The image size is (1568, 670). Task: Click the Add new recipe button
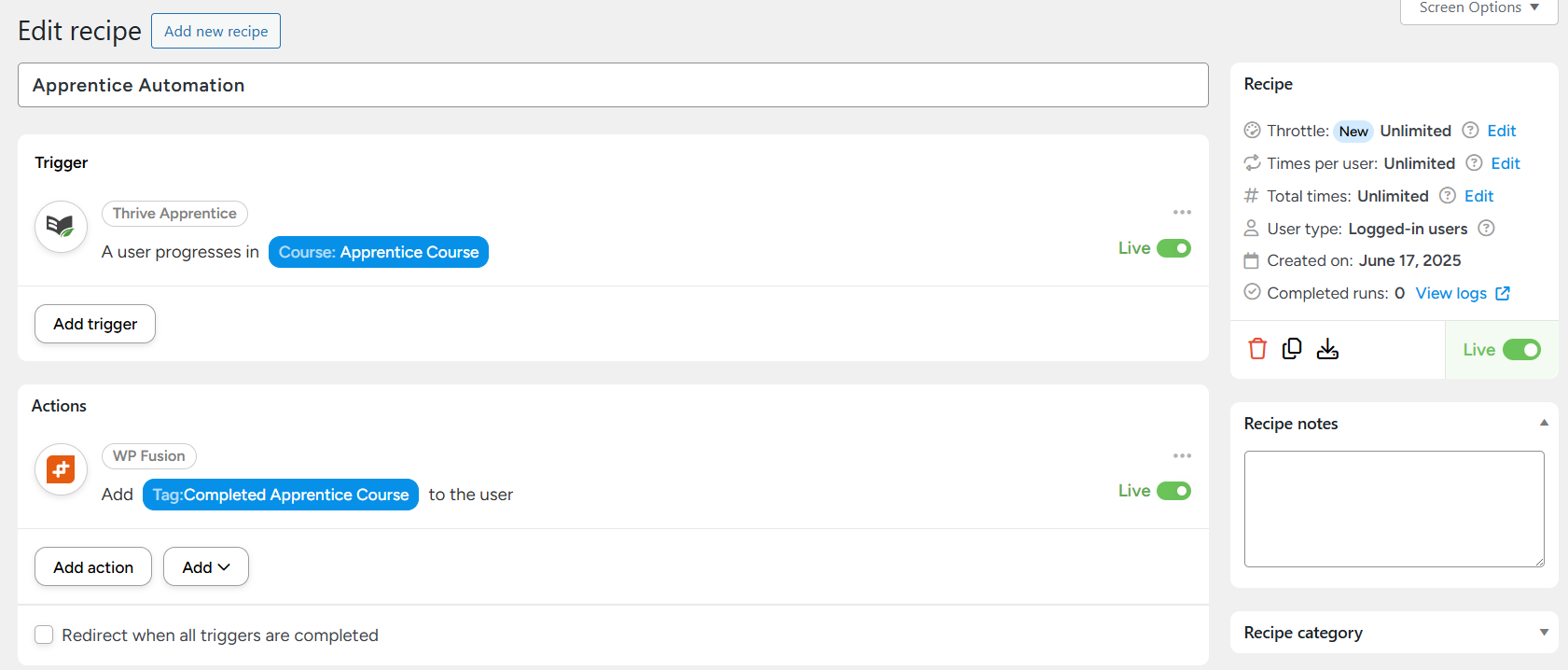coord(215,31)
